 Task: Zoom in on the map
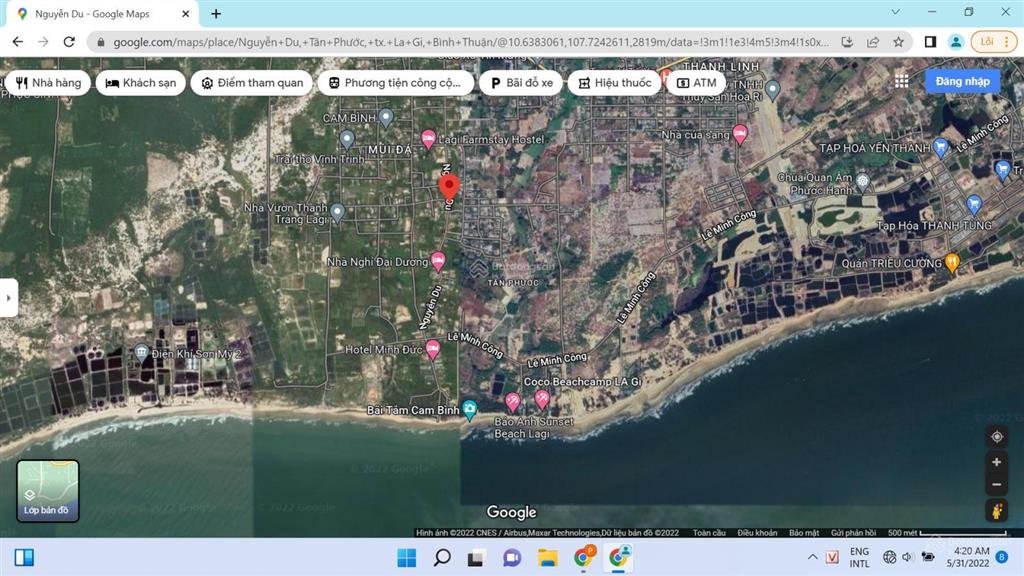[996, 462]
